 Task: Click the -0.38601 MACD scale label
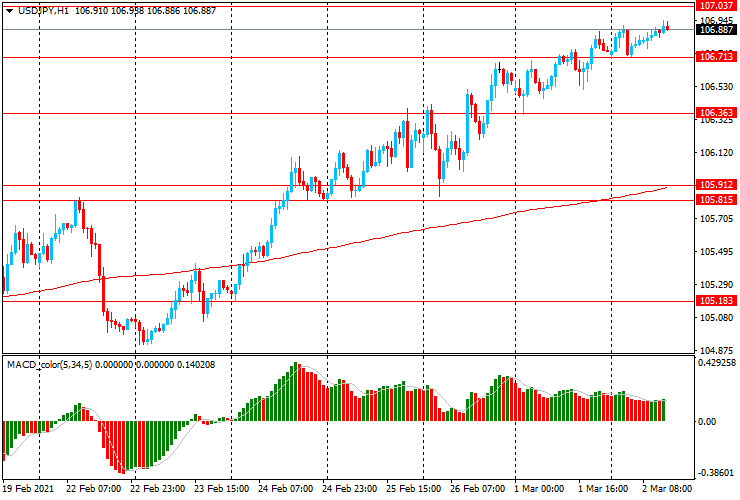click(x=716, y=473)
